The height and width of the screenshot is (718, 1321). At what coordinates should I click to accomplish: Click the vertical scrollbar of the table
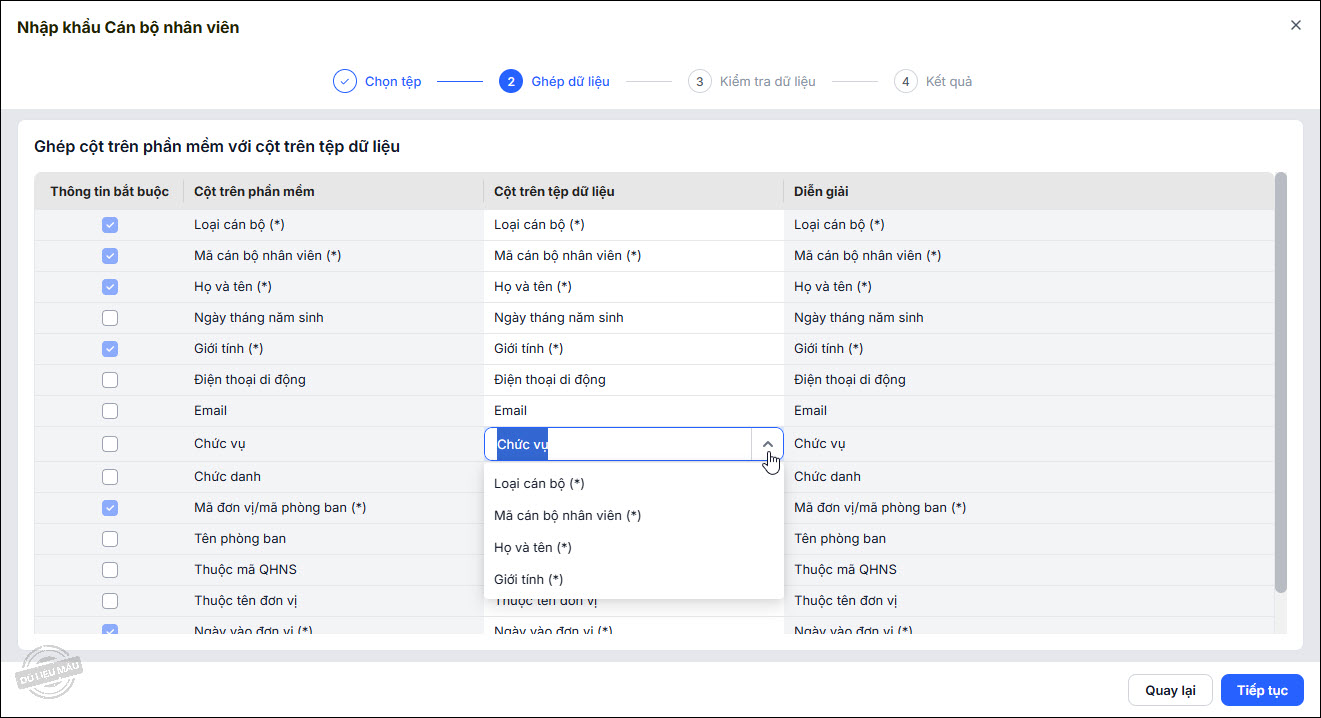coord(1281,380)
